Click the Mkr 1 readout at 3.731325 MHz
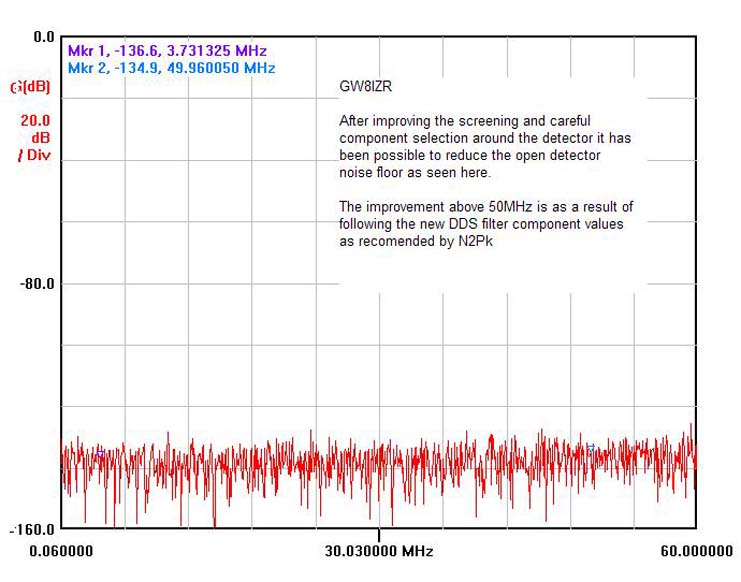Image resolution: width=741 pixels, height=582 pixels. (167, 50)
